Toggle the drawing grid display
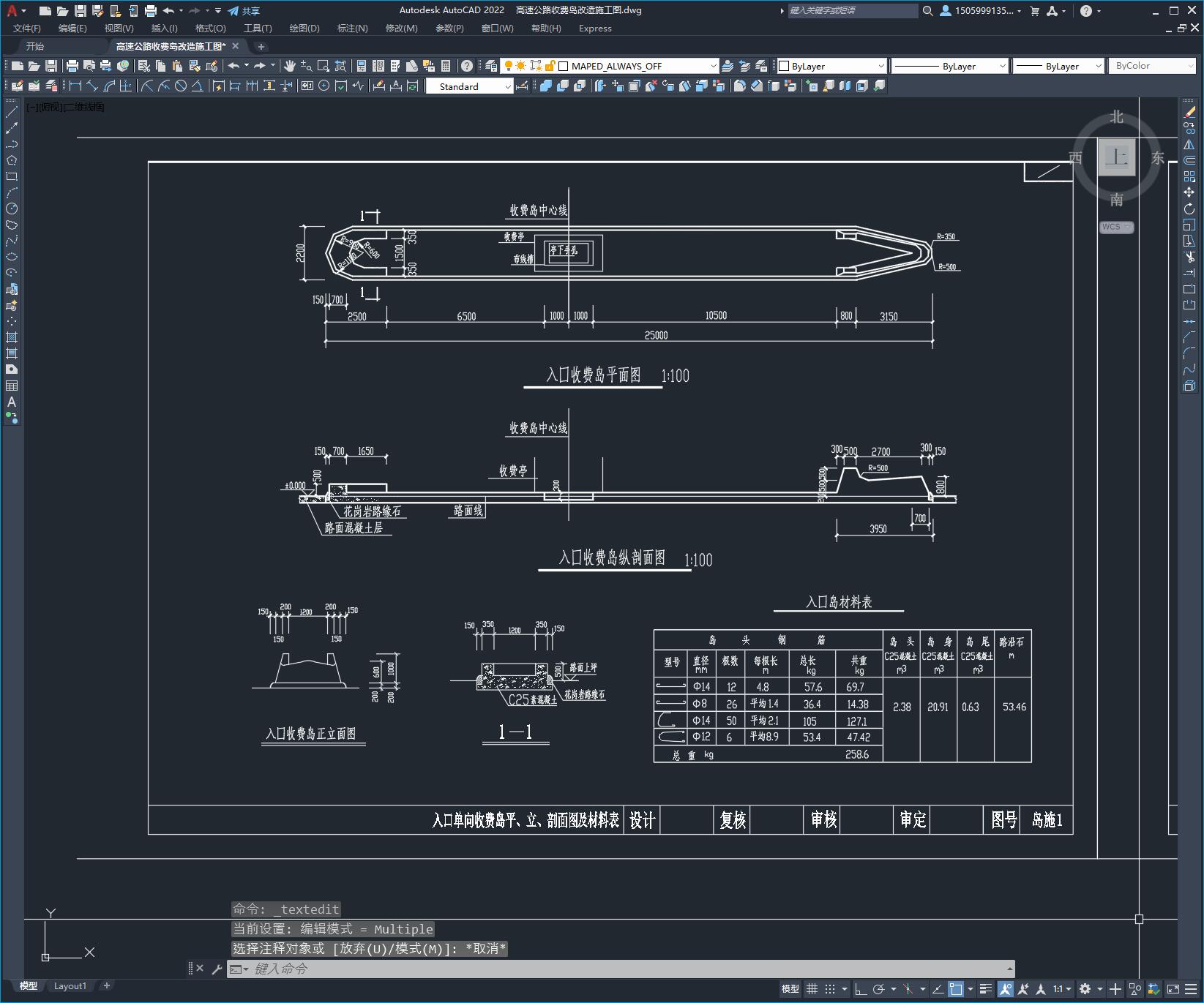Image resolution: width=1204 pixels, height=1003 pixels. coord(812,989)
